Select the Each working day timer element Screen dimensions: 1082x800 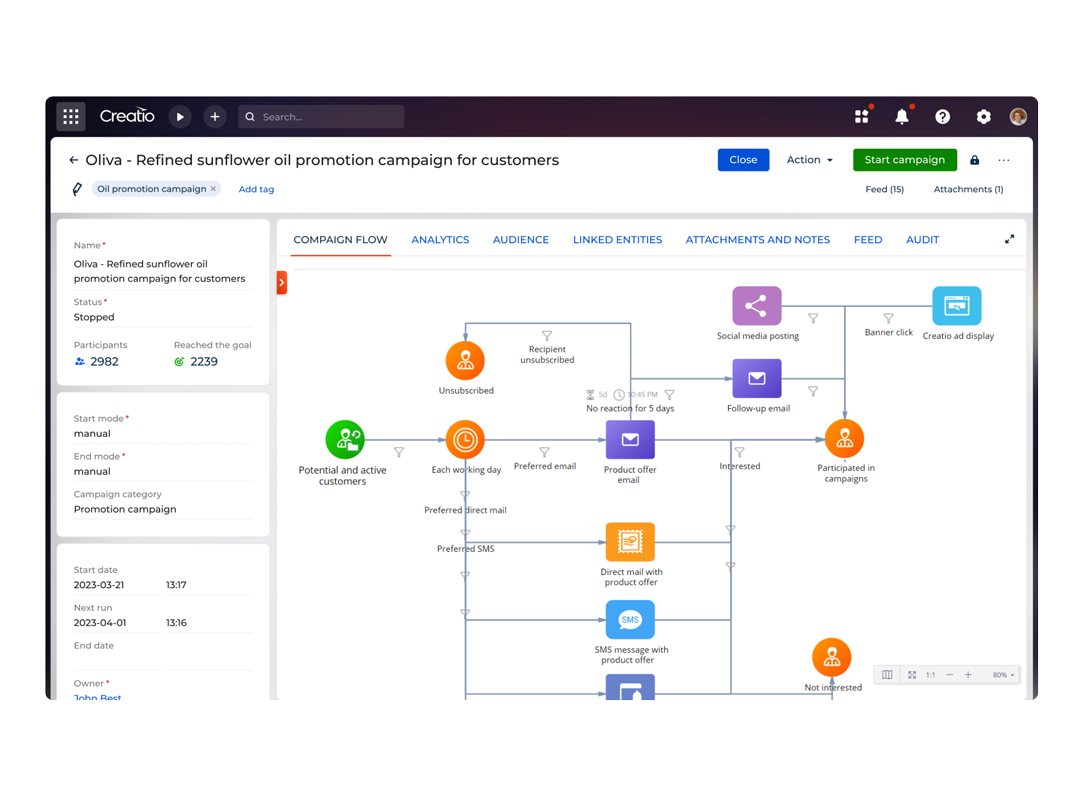coord(464,439)
